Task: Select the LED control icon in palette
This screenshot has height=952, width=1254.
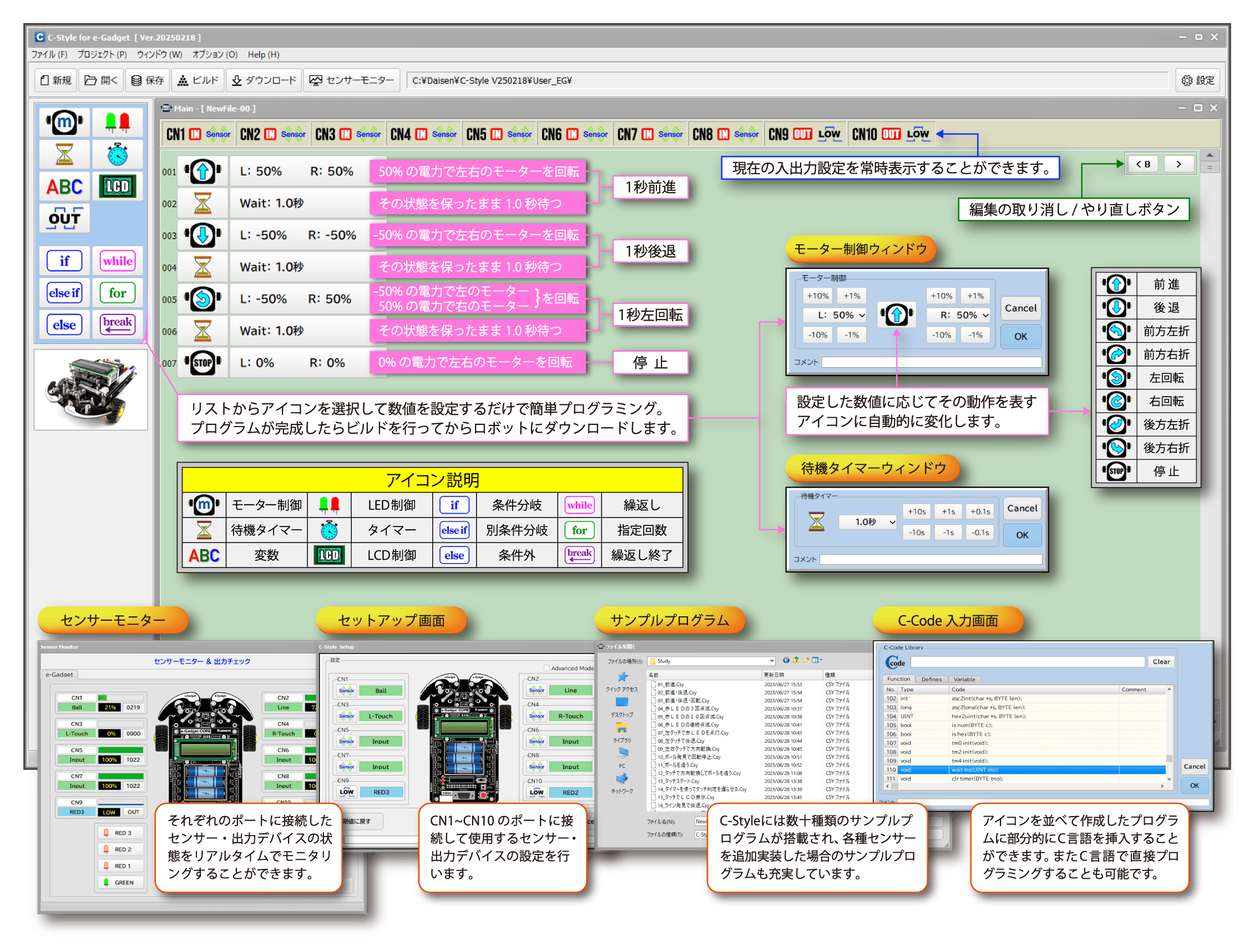Action: tap(117, 122)
